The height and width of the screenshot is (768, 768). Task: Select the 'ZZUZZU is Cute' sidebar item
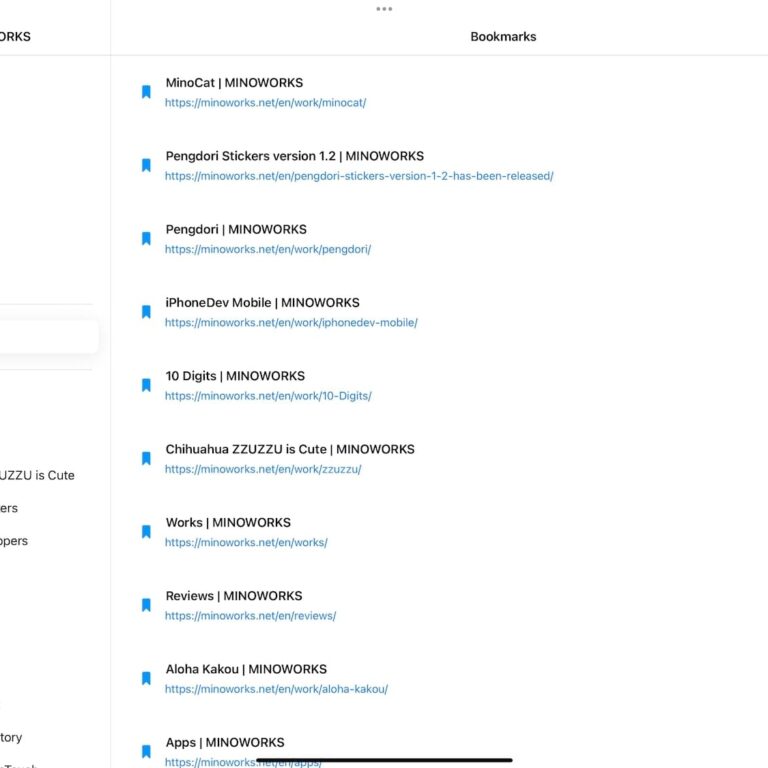point(38,475)
